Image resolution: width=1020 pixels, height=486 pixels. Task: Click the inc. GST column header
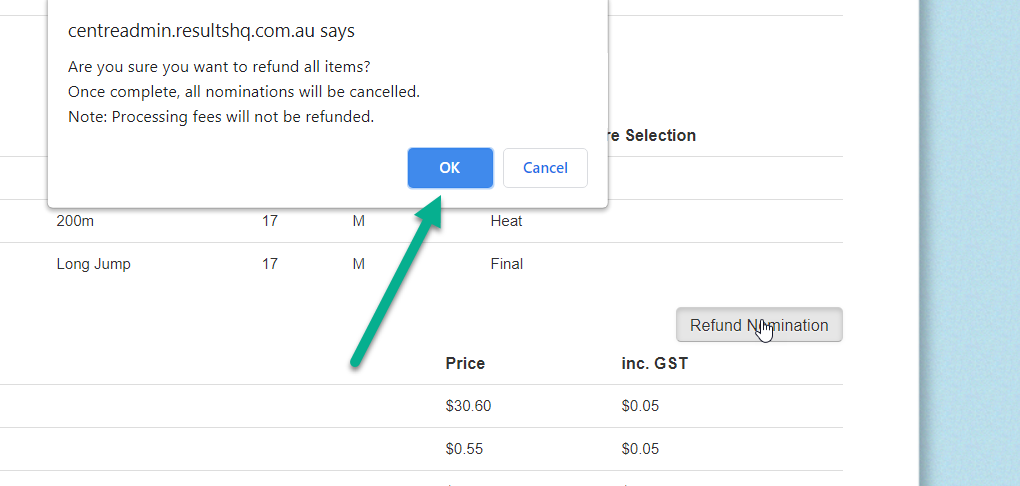click(654, 363)
